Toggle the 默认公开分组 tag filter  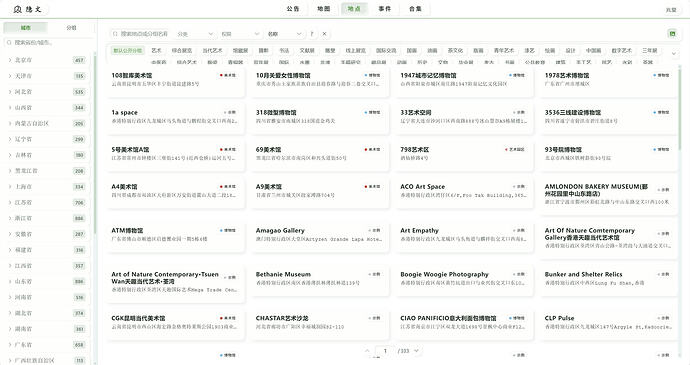point(128,51)
